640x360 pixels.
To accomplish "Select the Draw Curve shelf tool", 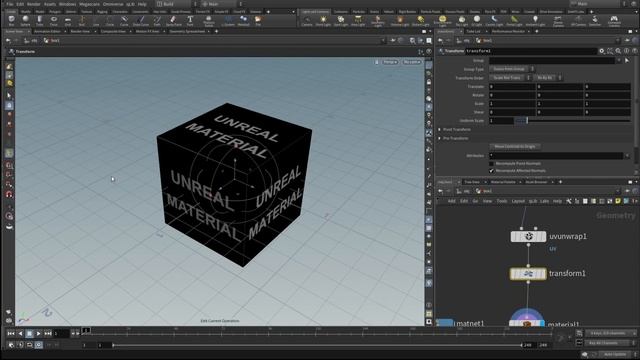I will 141,21.
